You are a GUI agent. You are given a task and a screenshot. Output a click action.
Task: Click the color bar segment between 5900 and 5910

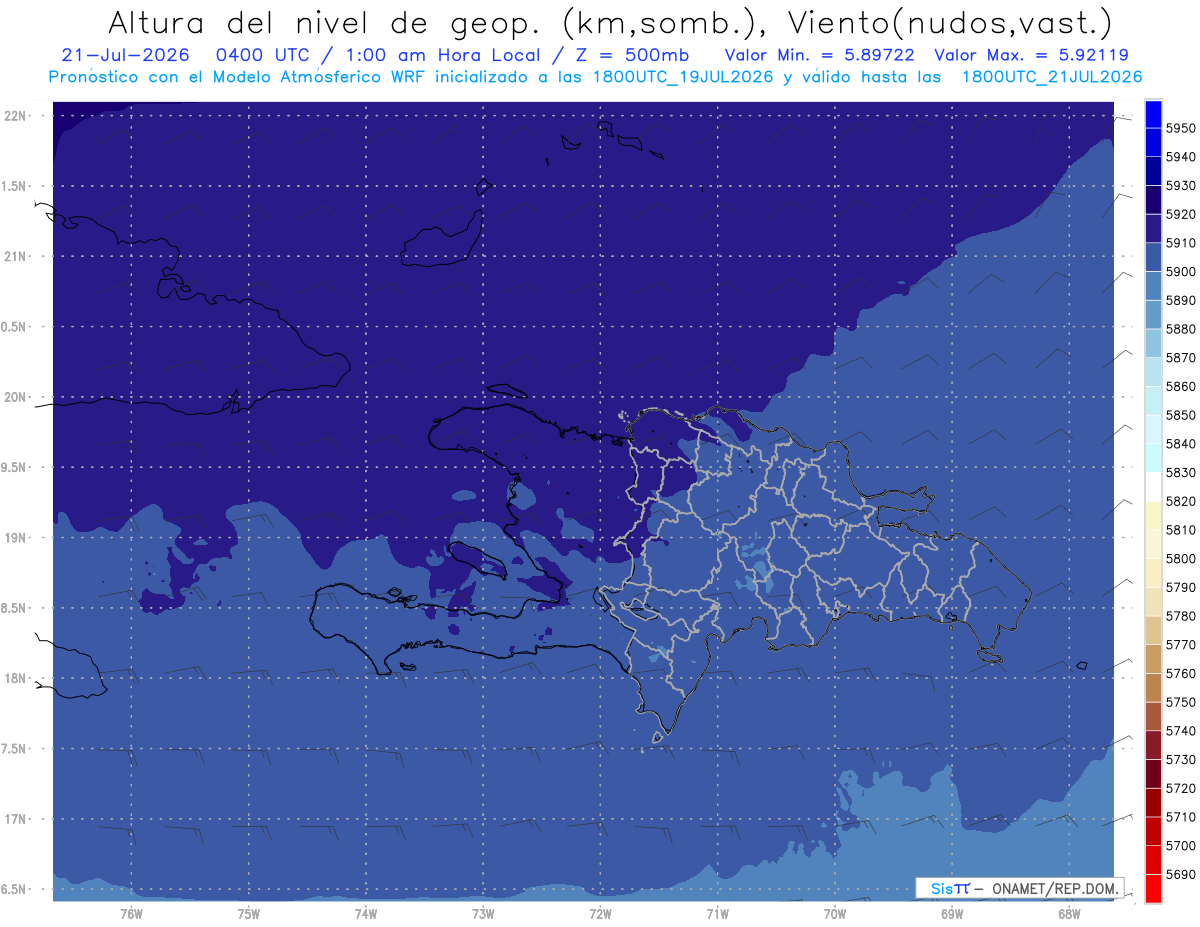tap(1153, 258)
